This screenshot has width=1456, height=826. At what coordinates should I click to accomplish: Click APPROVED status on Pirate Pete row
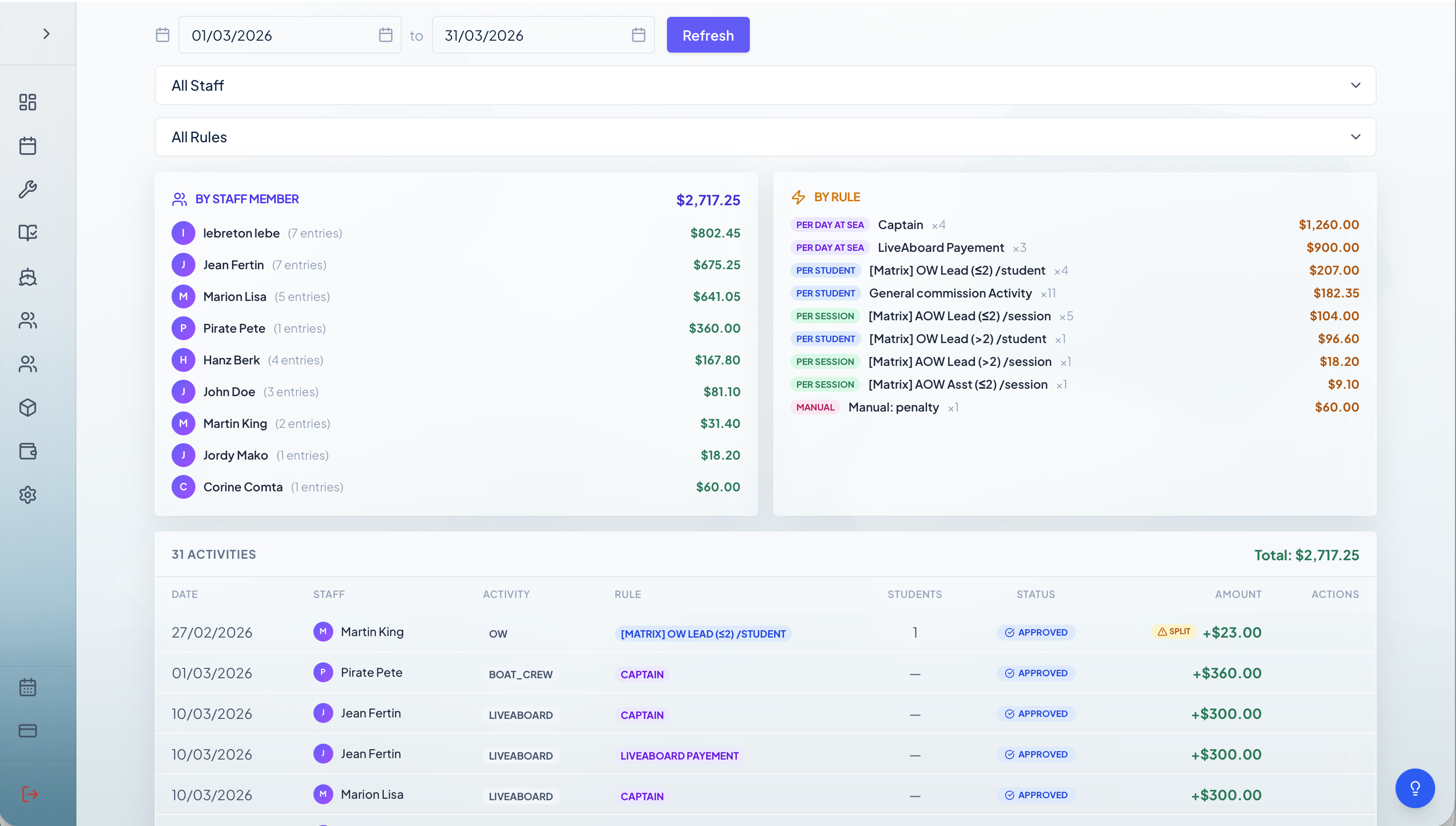pos(1036,673)
